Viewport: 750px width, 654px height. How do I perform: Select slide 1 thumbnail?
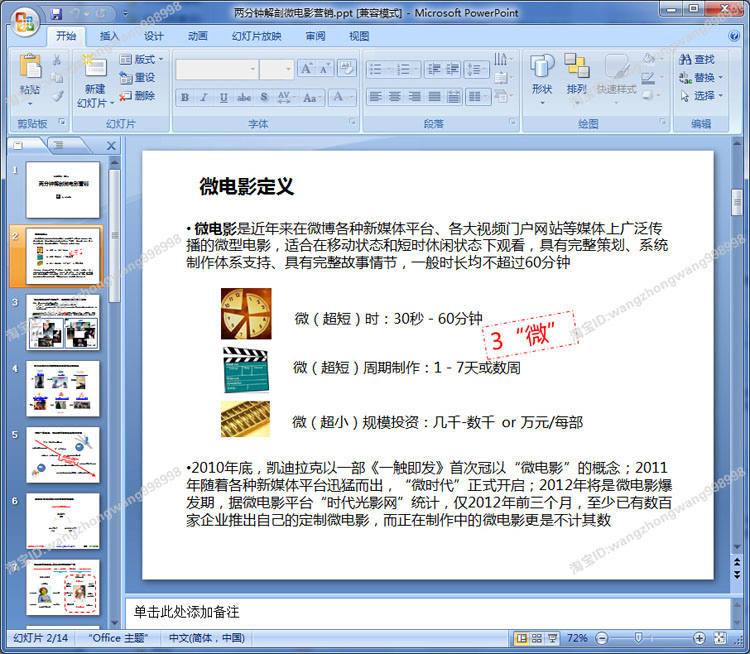coord(63,190)
